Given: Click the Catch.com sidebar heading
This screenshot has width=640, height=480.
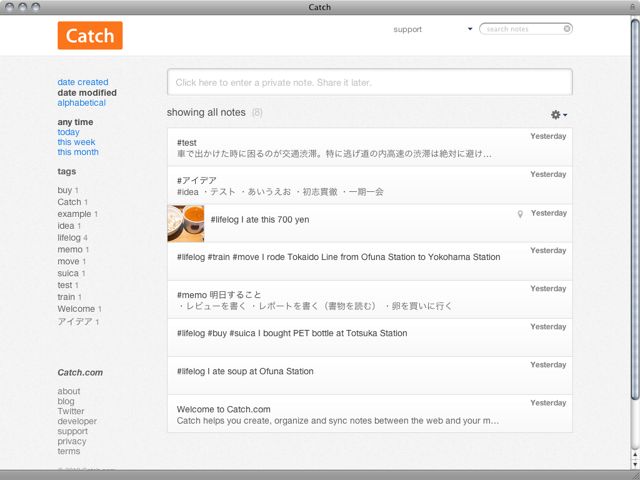Looking at the screenshot, I should coord(80,372).
